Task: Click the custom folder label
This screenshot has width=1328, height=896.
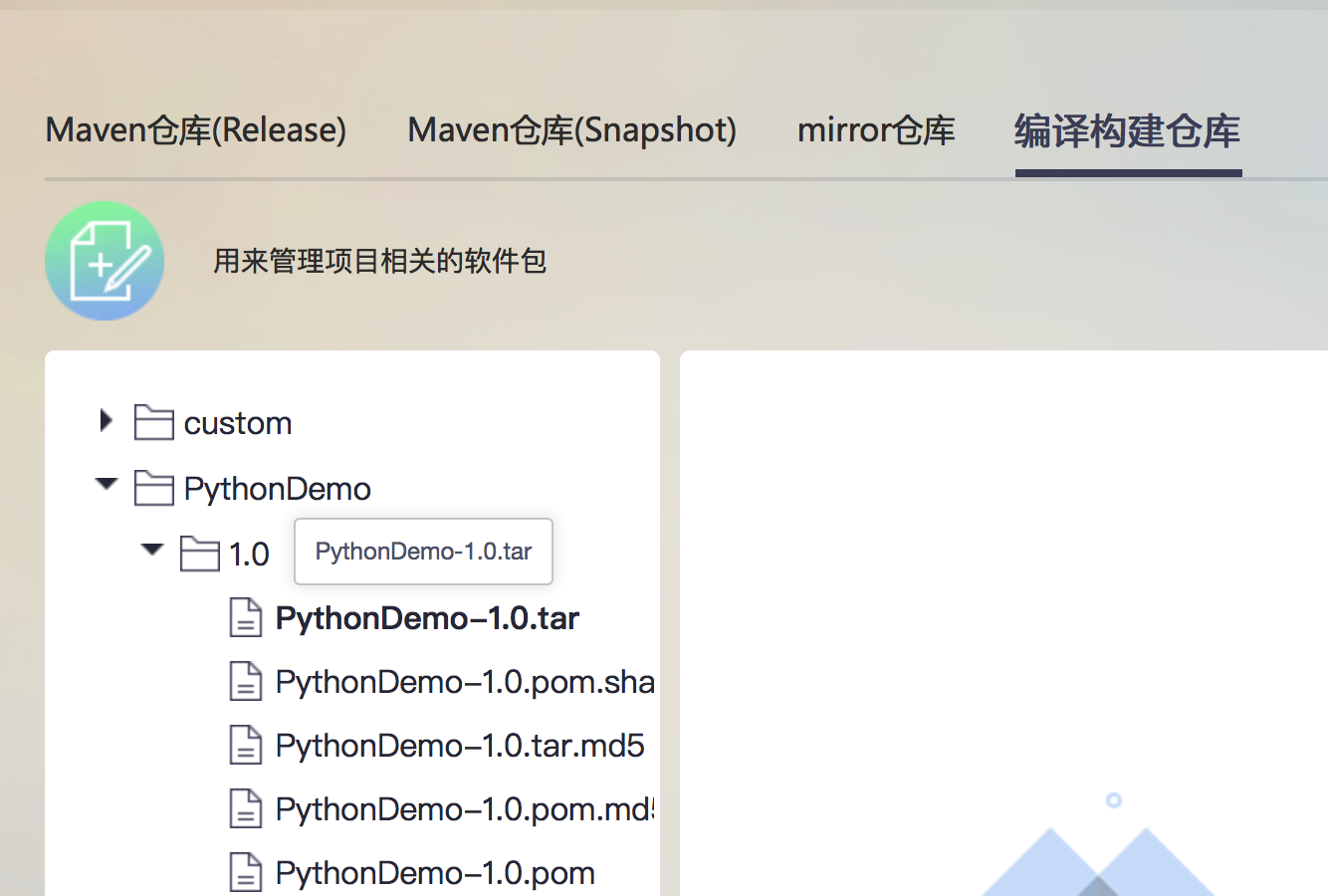Action: click(x=238, y=423)
